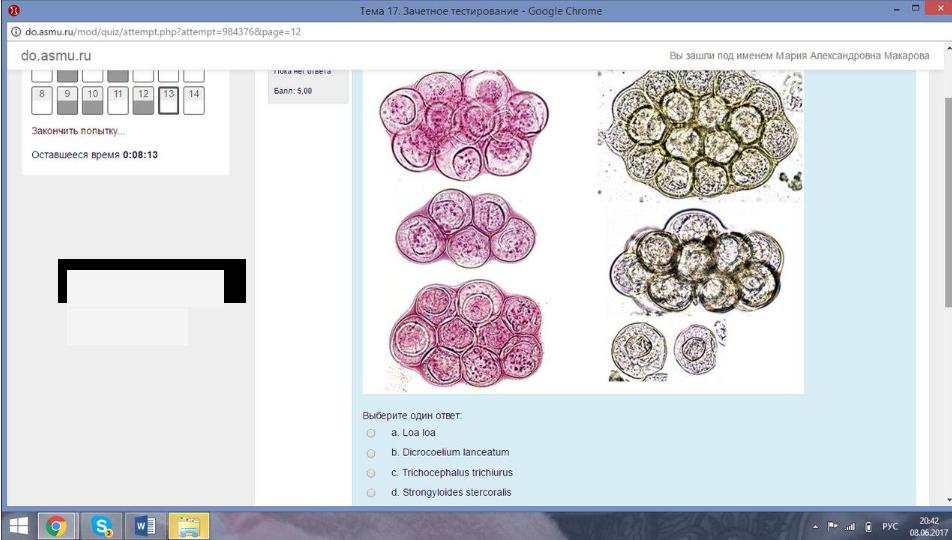Click the Балл: 5,00 text
Screen dimensions: 952x540
tap(293, 91)
